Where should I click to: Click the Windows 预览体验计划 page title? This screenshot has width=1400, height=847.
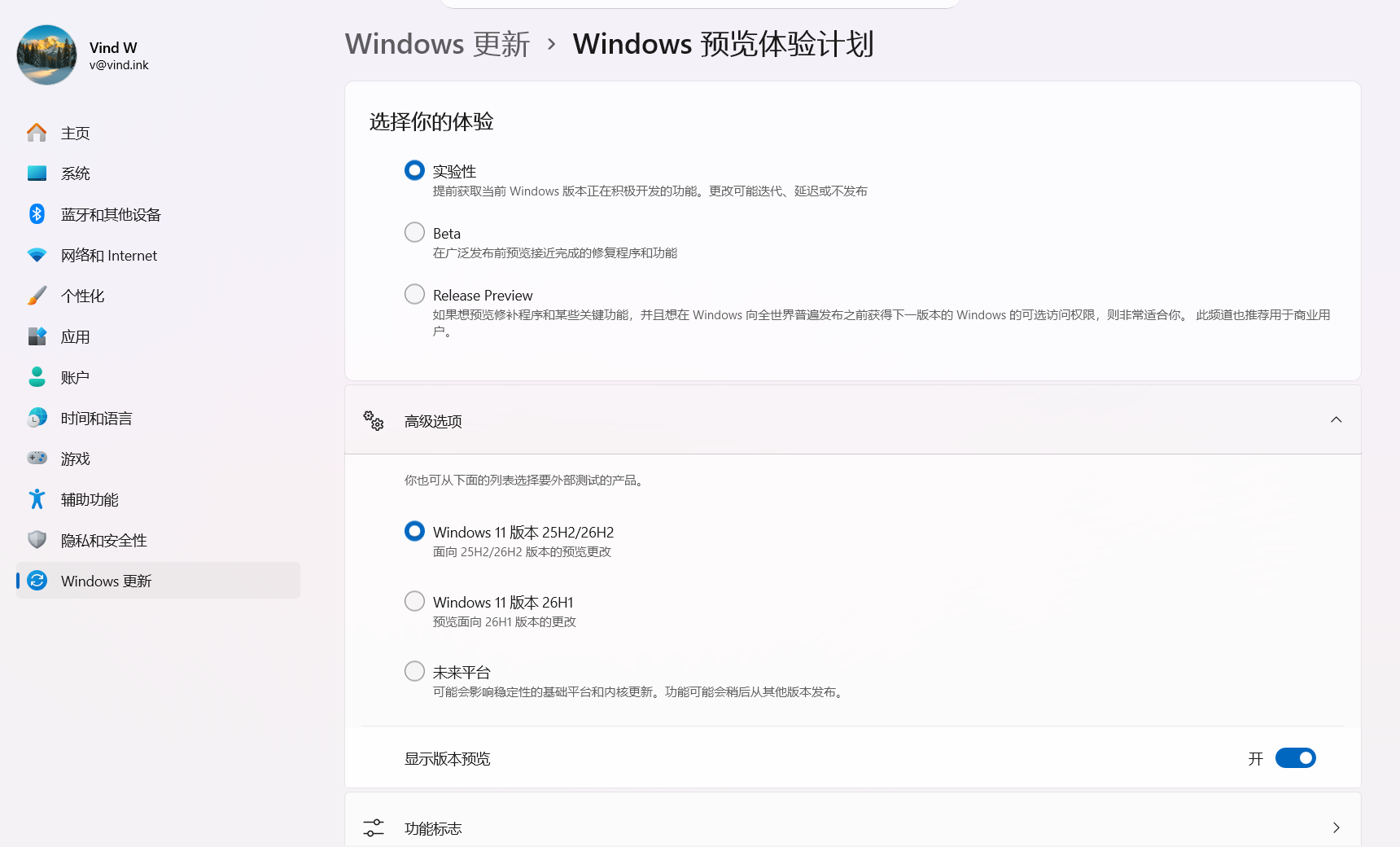click(x=724, y=44)
